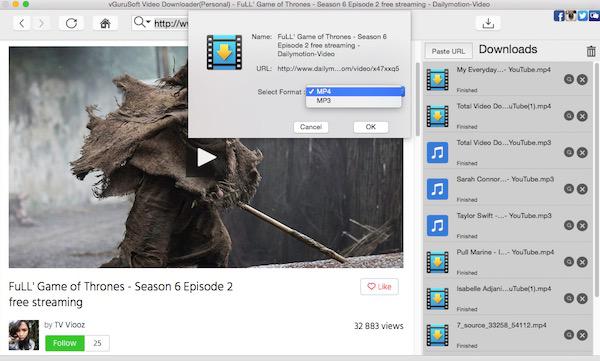Select Total Video Do...YouTube.mp3 music icon
Viewport: 600px width, 361px height.
point(437,152)
